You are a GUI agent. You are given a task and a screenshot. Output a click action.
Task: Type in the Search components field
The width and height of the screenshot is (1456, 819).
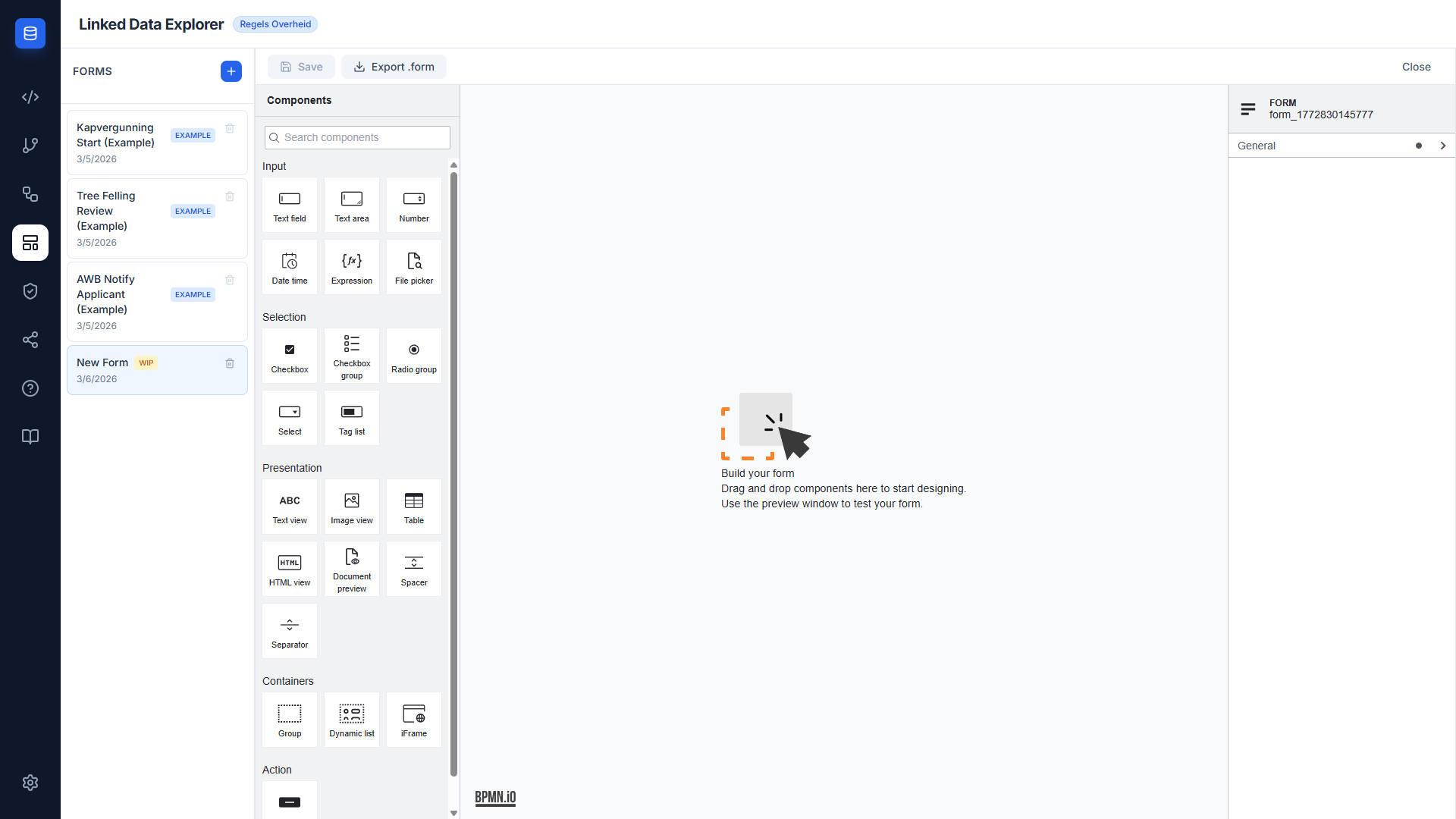click(356, 137)
